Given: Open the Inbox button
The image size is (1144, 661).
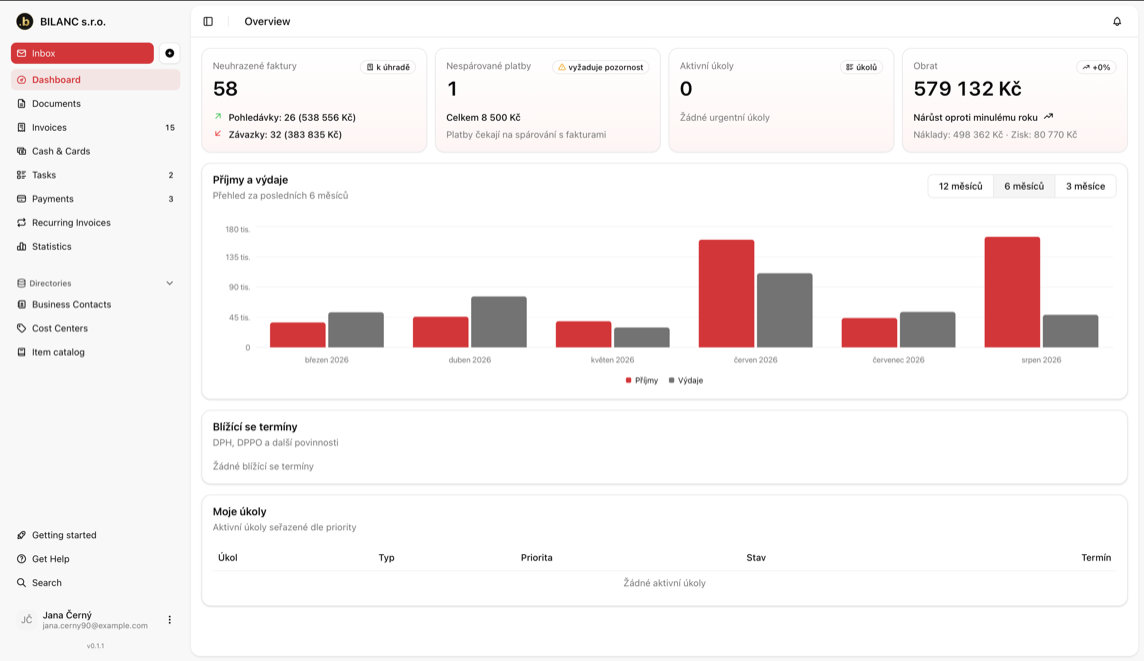Looking at the screenshot, I should (x=82, y=53).
